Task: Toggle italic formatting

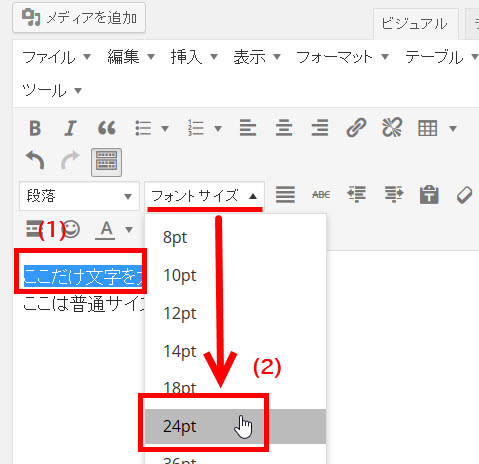Action: pyautogui.click(x=70, y=128)
